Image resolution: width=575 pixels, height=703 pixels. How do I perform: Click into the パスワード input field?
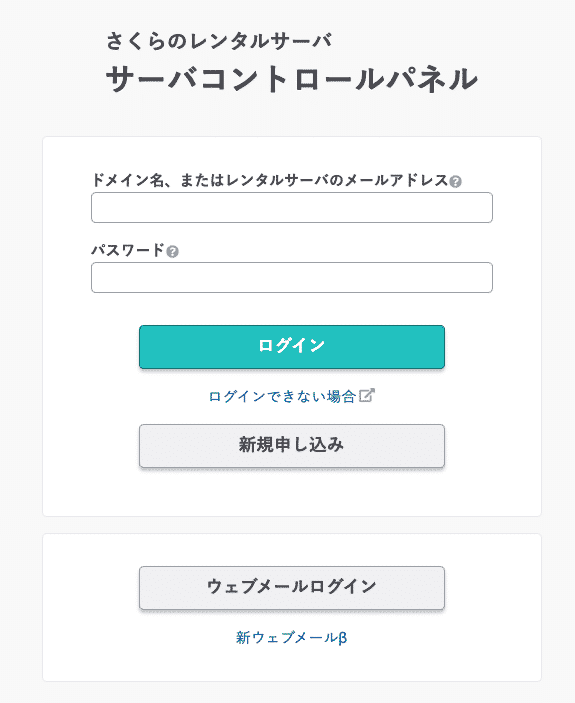292,278
